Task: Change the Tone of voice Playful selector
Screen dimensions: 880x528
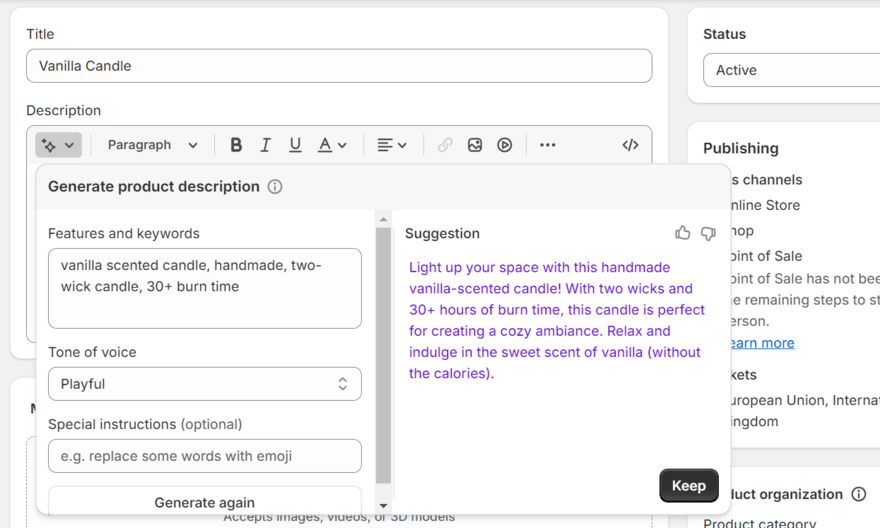Action: click(x=205, y=384)
